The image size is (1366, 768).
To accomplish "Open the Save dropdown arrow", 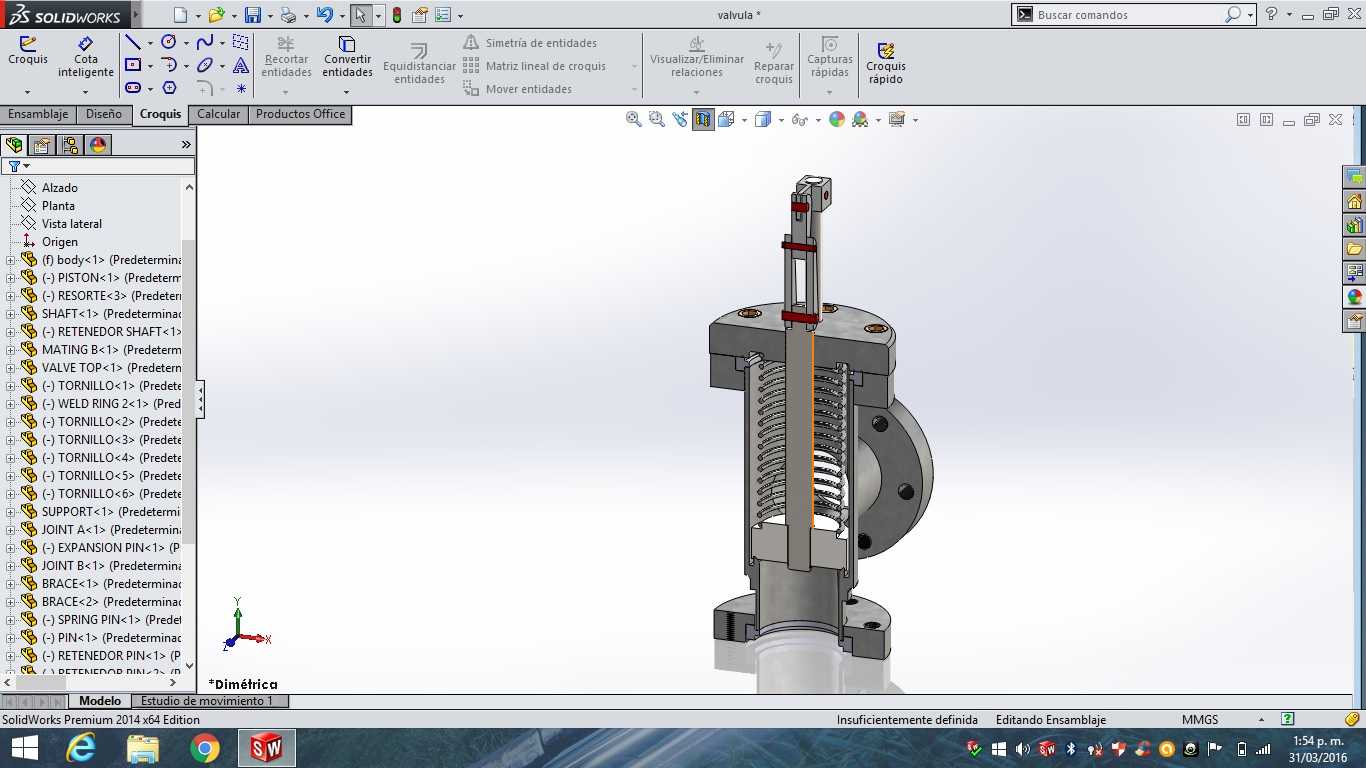I will 270,16.
